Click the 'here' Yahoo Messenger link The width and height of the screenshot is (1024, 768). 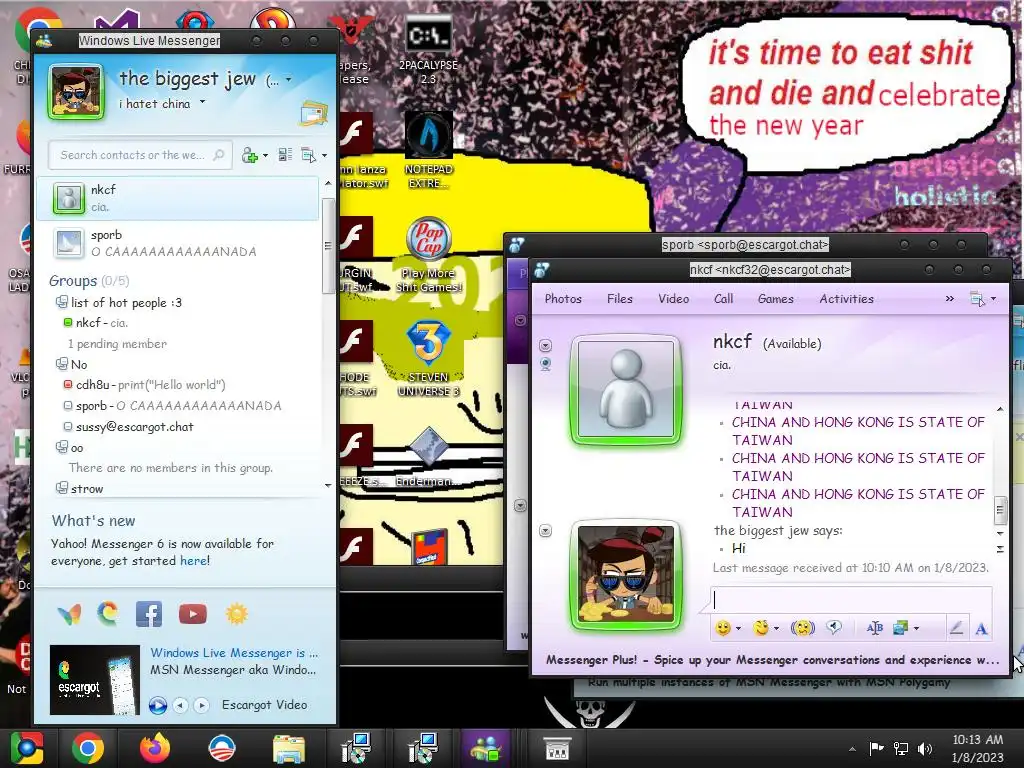[x=193, y=561]
